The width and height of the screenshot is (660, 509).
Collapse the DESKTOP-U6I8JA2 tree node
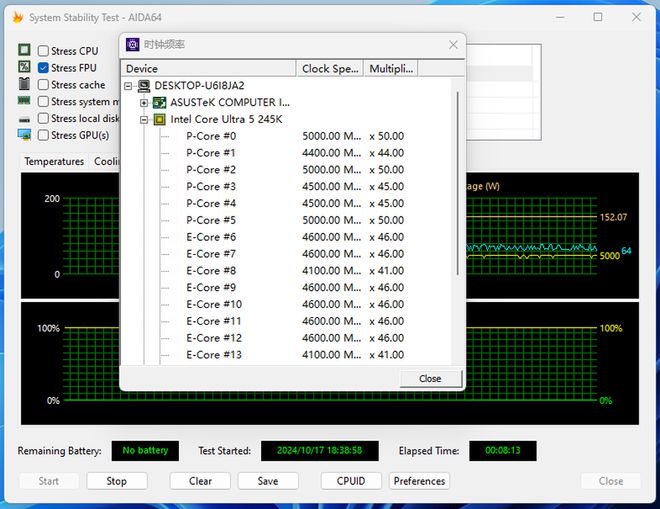128,86
